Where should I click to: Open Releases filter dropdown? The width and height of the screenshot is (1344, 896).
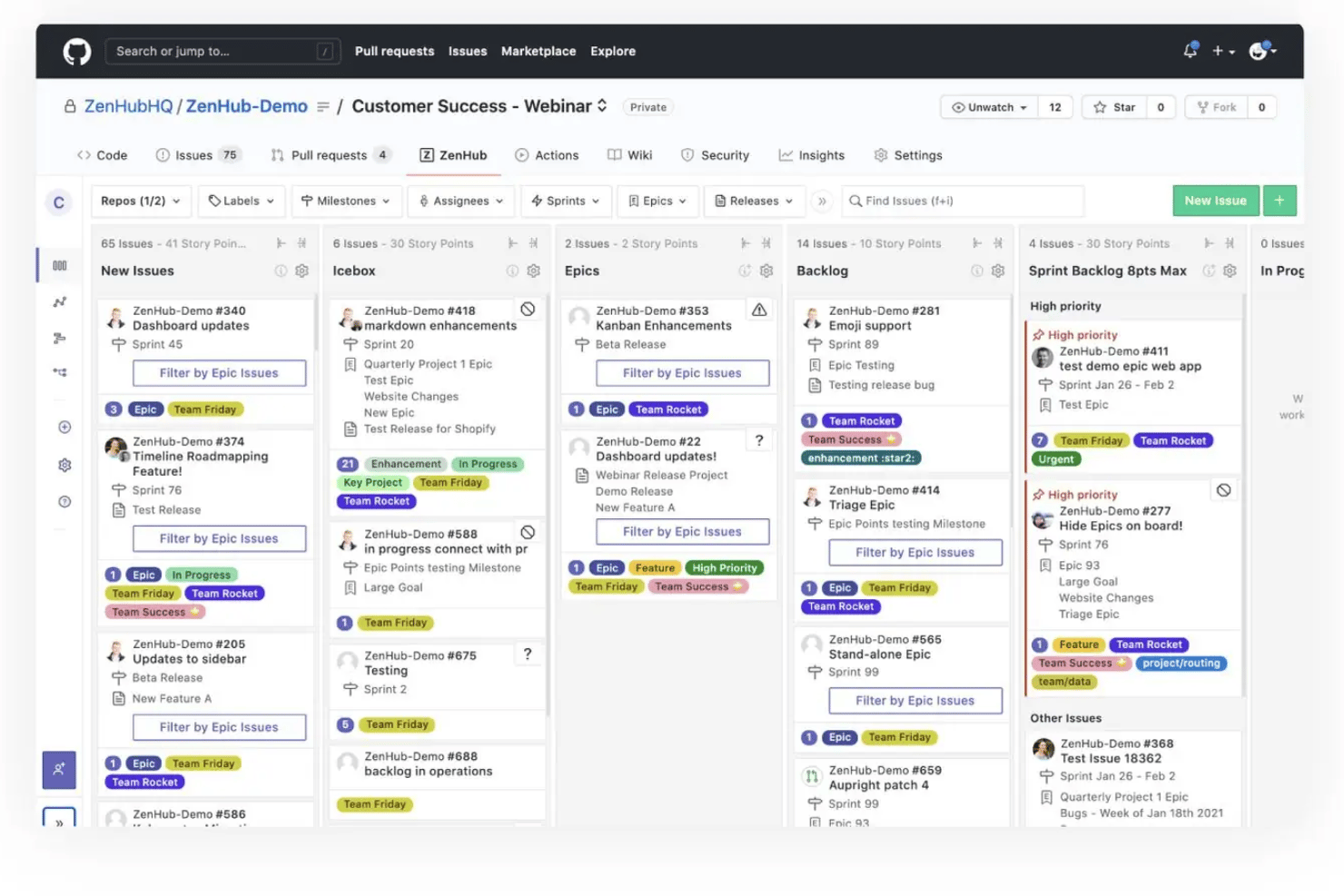pos(754,201)
